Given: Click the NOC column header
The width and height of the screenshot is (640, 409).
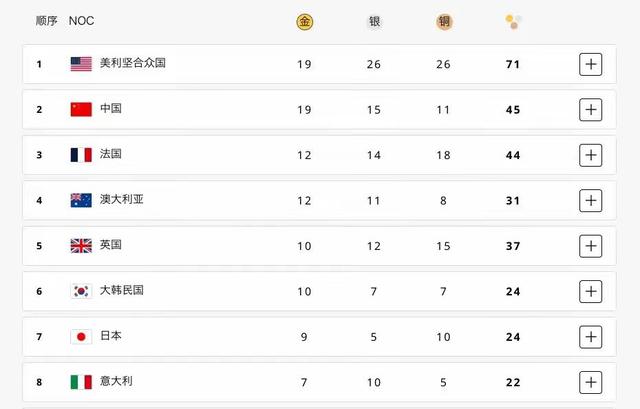Looking at the screenshot, I should click(82, 21).
